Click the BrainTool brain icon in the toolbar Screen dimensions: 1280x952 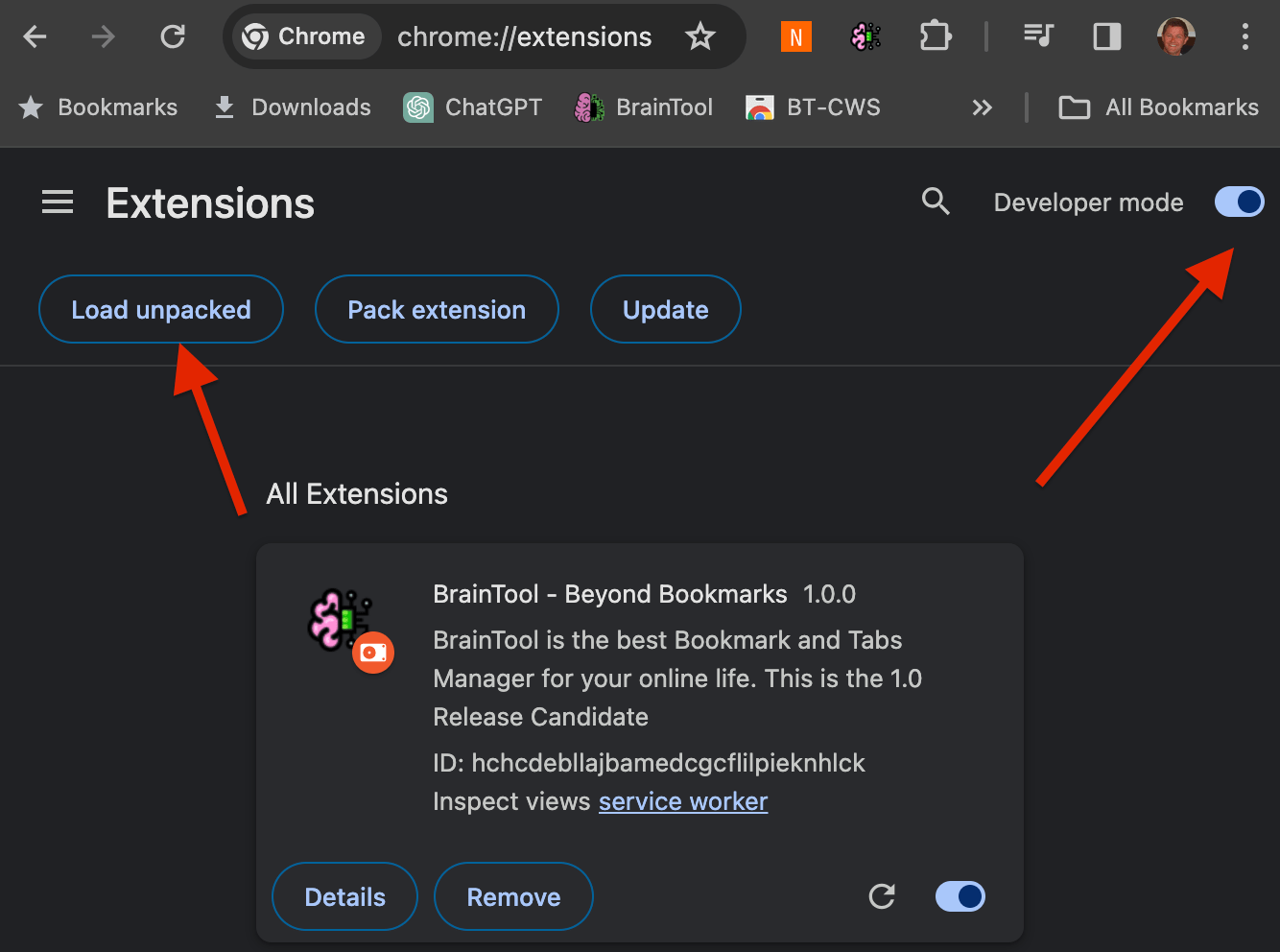[x=865, y=36]
